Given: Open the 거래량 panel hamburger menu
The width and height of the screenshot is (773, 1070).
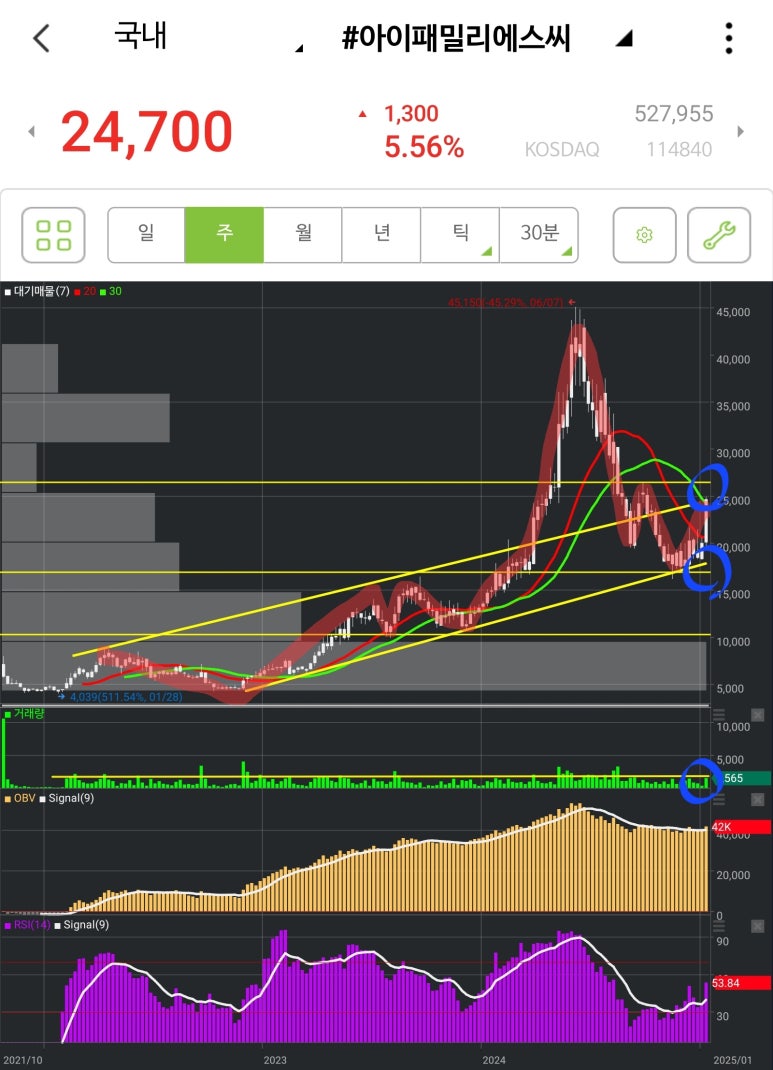Looking at the screenshot, I should click(719, 714).
